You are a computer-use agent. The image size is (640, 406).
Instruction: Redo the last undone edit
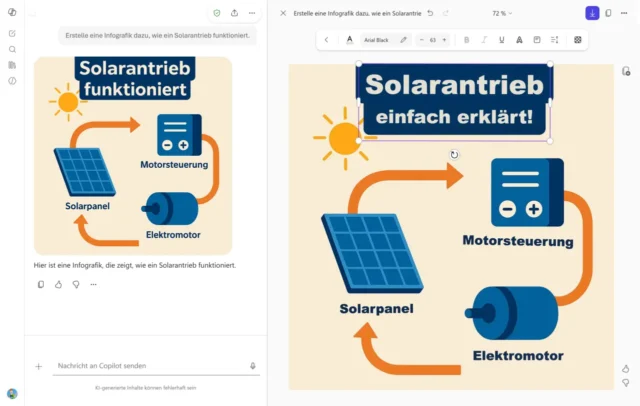446,13
